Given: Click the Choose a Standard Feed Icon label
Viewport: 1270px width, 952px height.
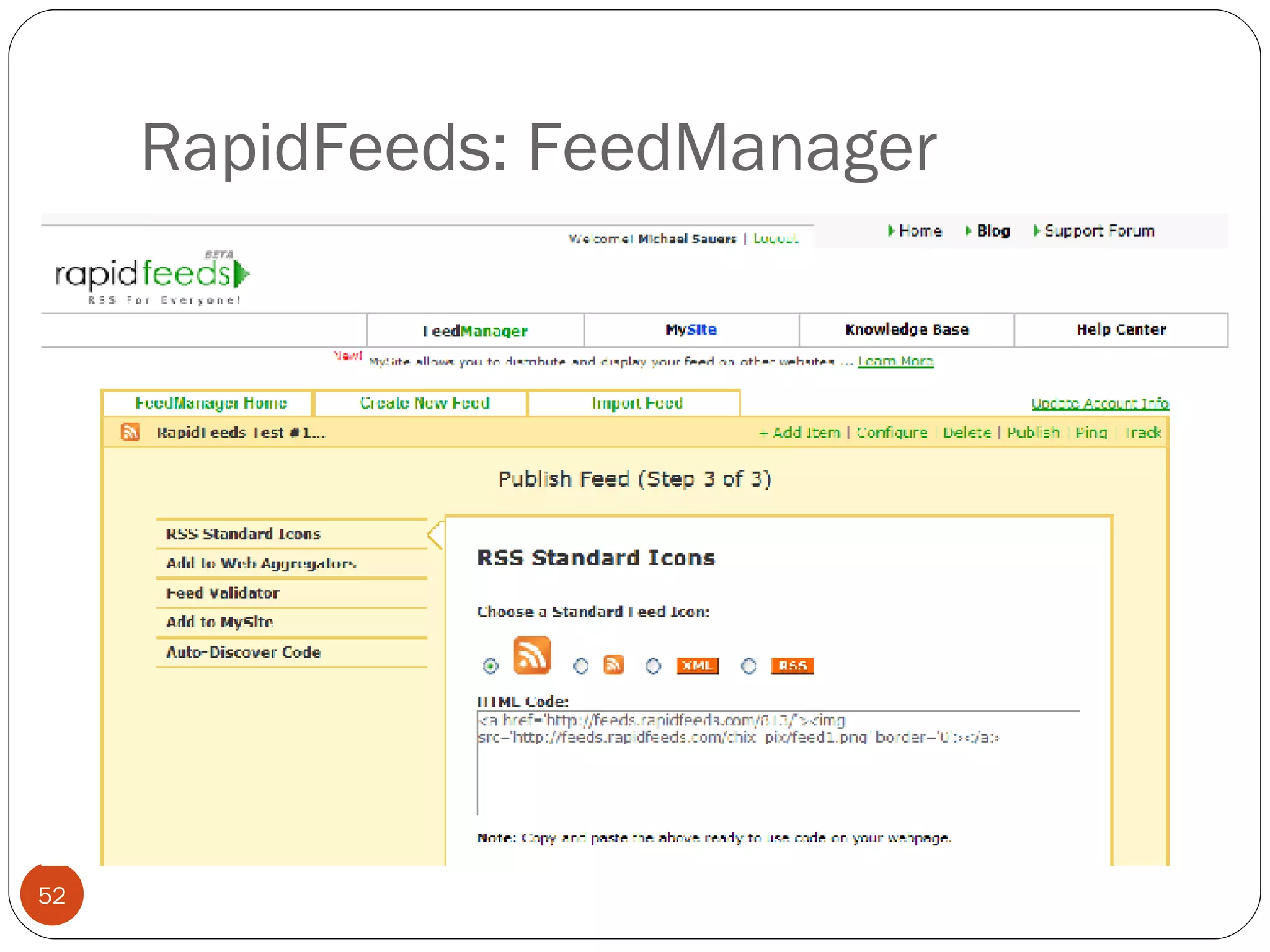Looking at the screenshot, I should click(x=593, y=612).
